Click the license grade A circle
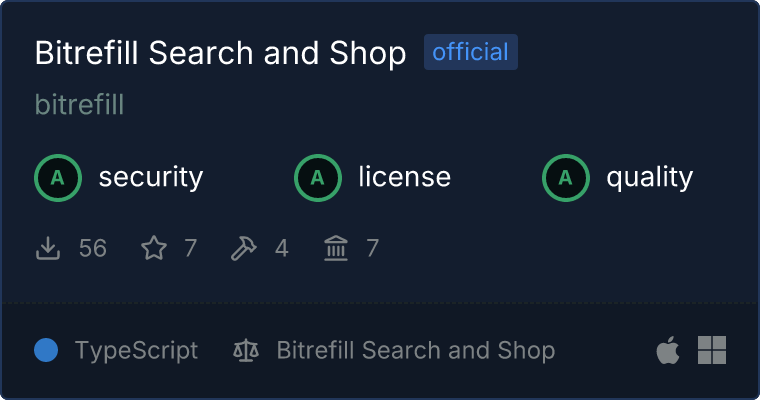The image size is (760, 400). coord(317,178)
